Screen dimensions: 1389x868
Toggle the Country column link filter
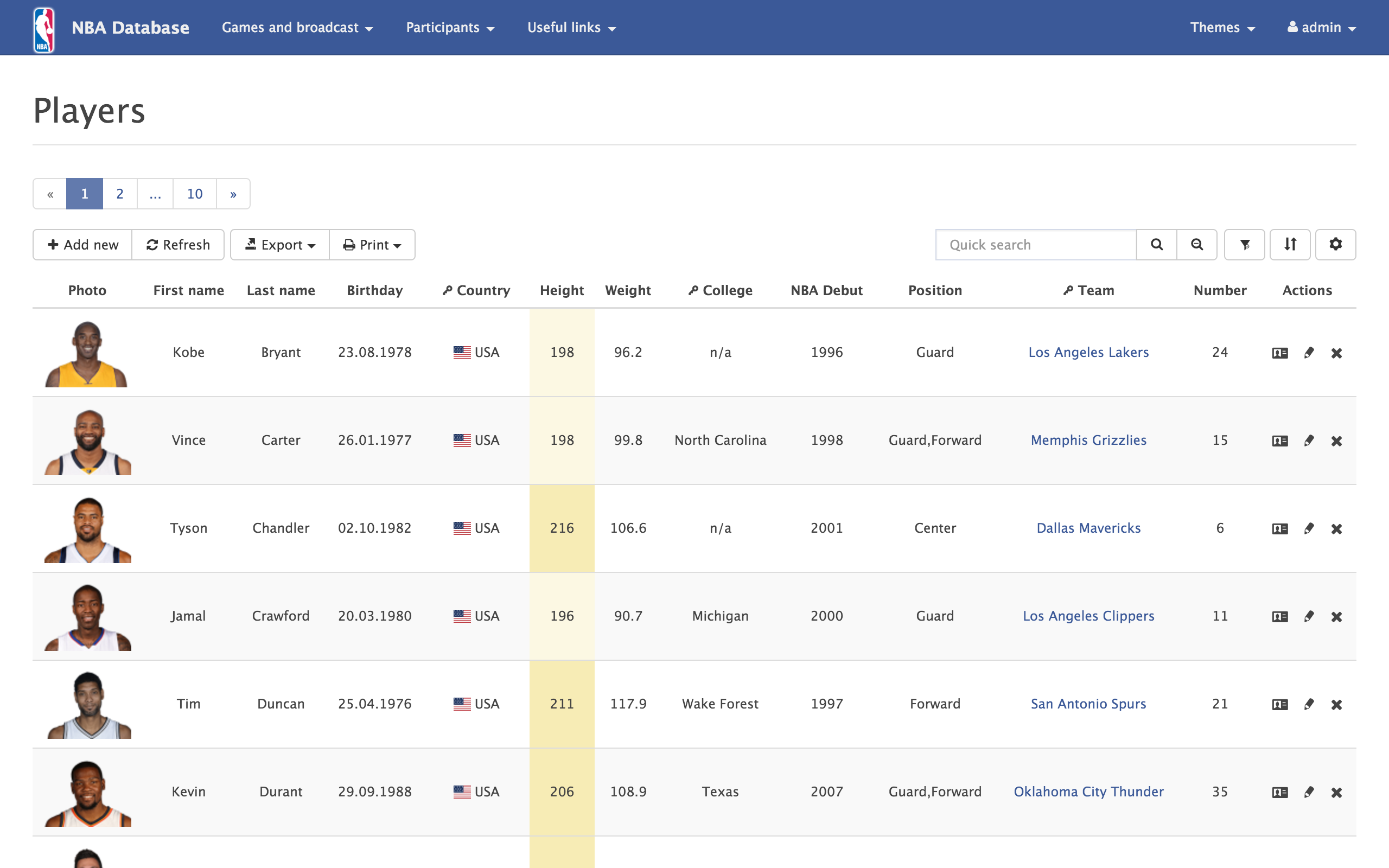pyautogui.click(x=448, y=290)
